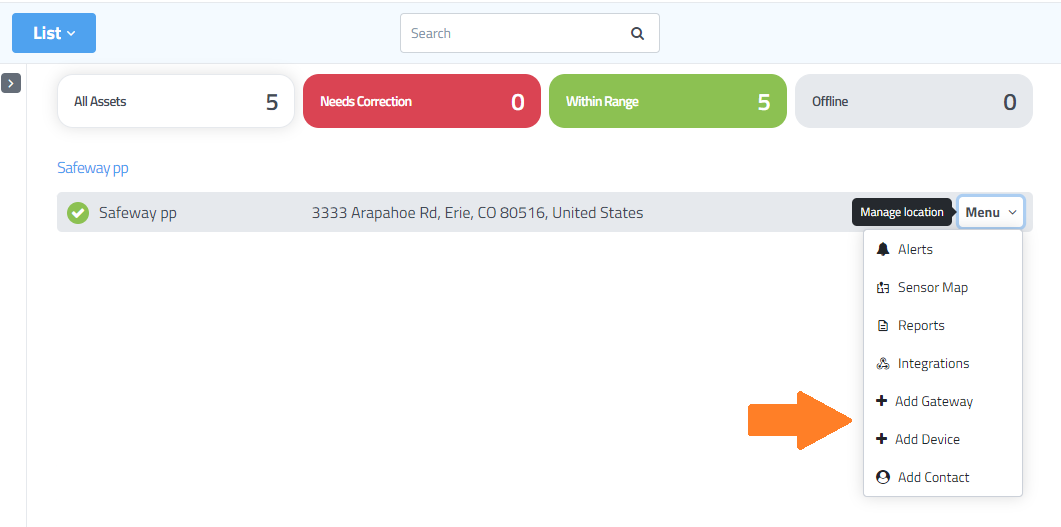Click the Integrations icon

(x=883, y=364)
